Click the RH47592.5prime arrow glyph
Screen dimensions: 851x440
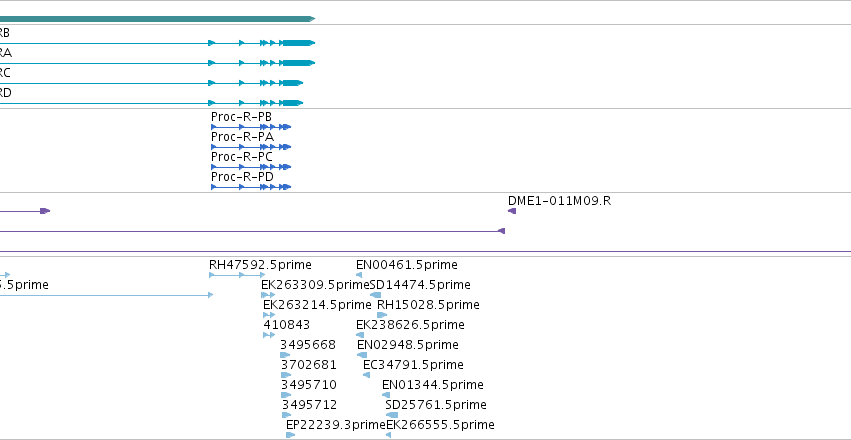point(237,275)
